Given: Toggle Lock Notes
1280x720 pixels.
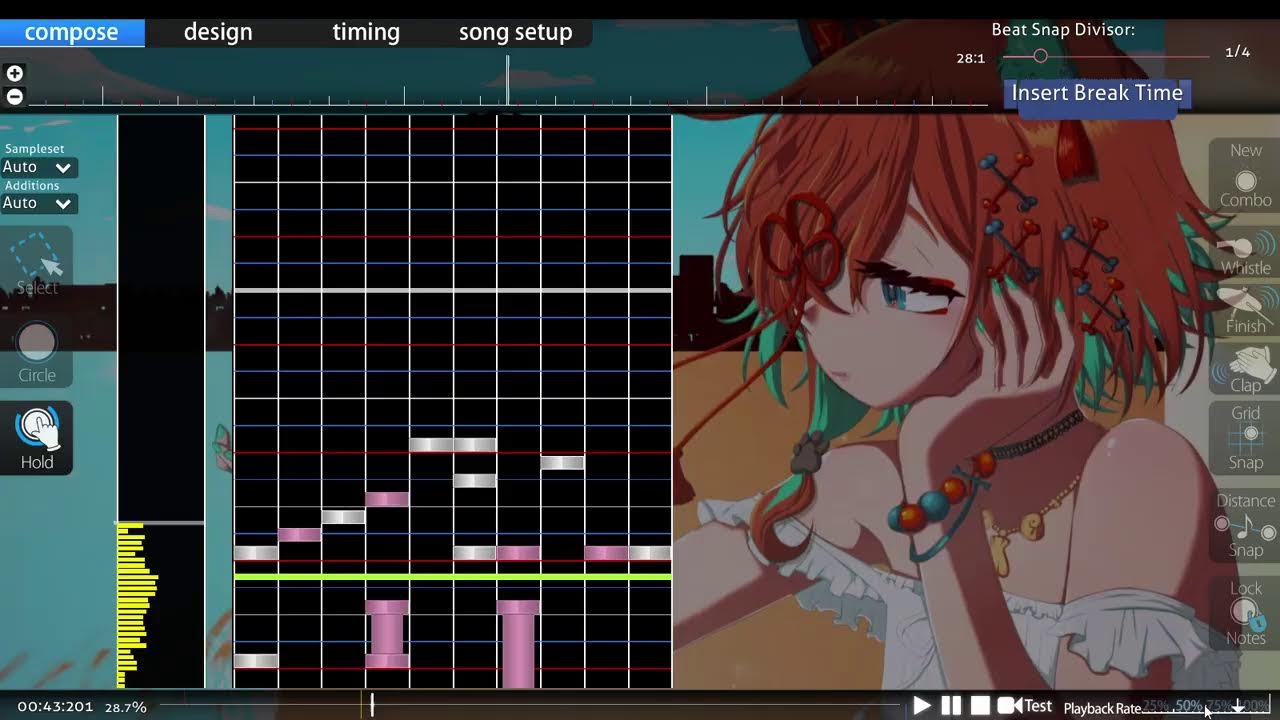Looking at the screenshot, I should pos(1245,612).
